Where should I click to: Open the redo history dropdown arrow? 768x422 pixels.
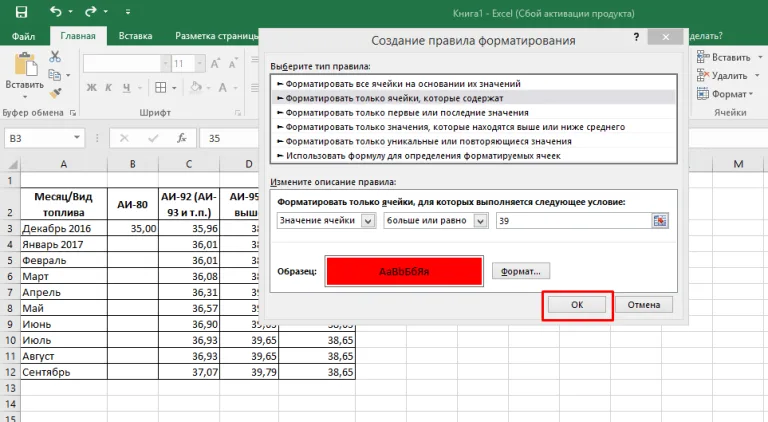tap(106, 12)
